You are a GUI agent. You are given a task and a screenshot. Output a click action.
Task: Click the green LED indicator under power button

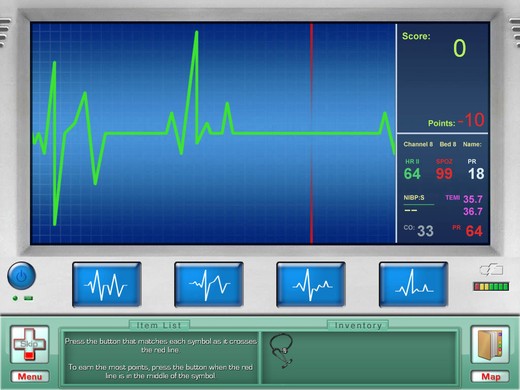click(15, 298)
